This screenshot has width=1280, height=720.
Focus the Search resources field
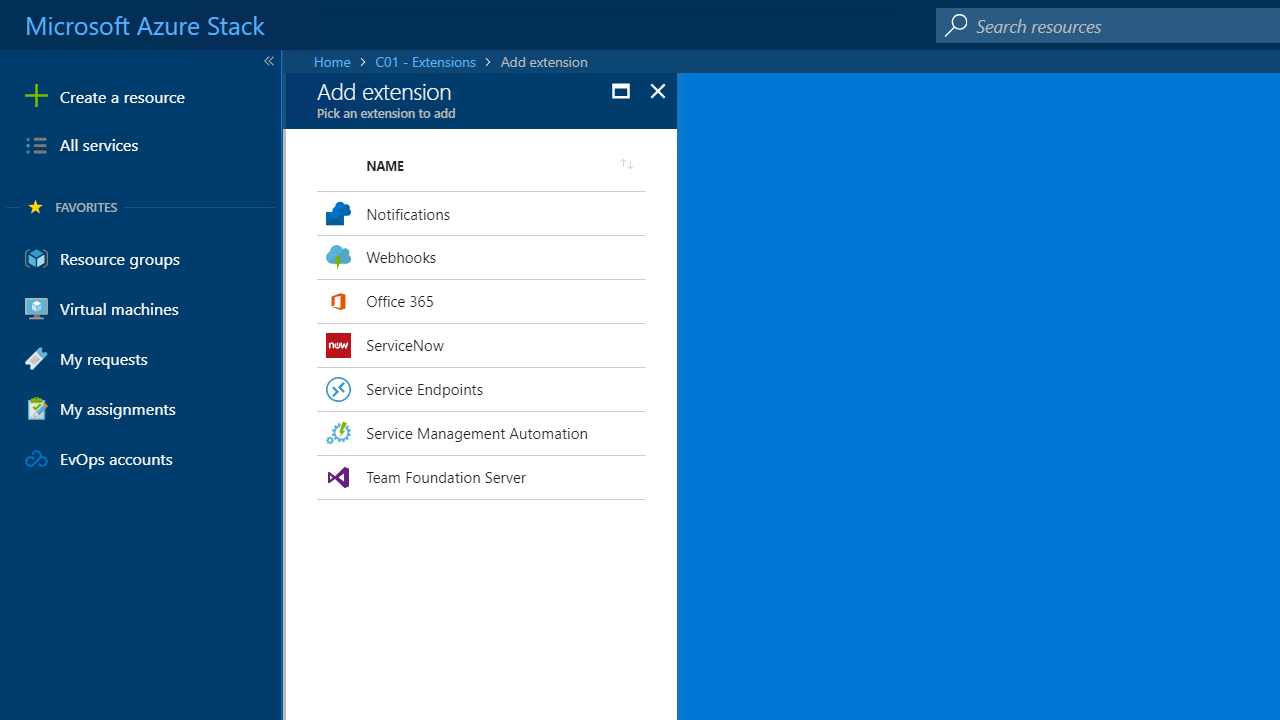point(1108,25)
